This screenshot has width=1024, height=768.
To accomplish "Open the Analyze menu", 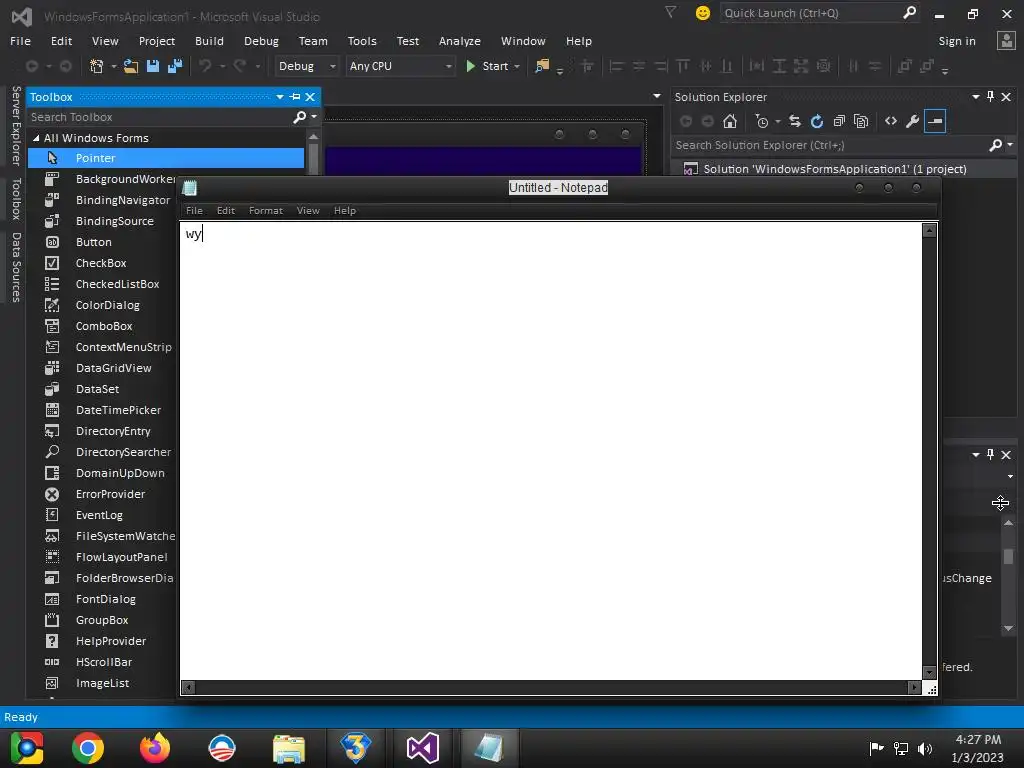I will tap(460, 41).
